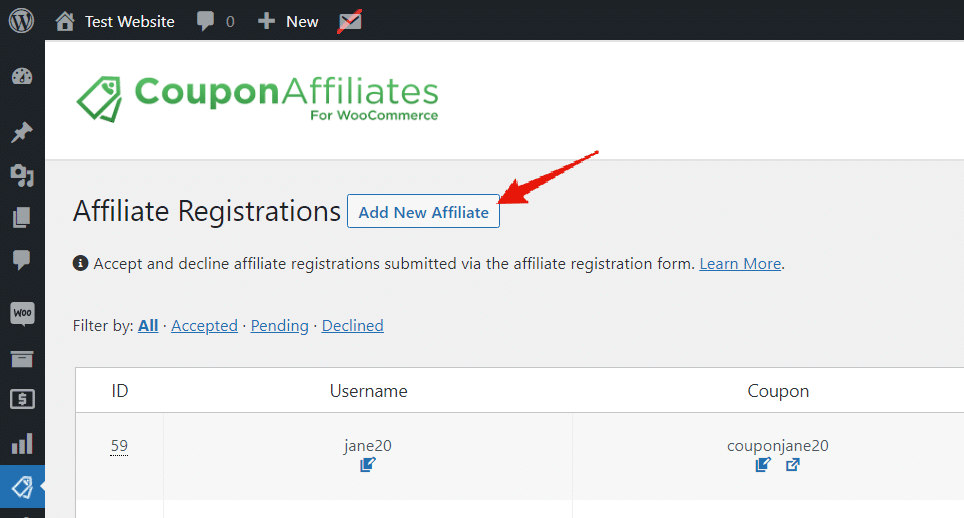Filter registrations by Pending
964x518 pixels.
click(280, 326)
